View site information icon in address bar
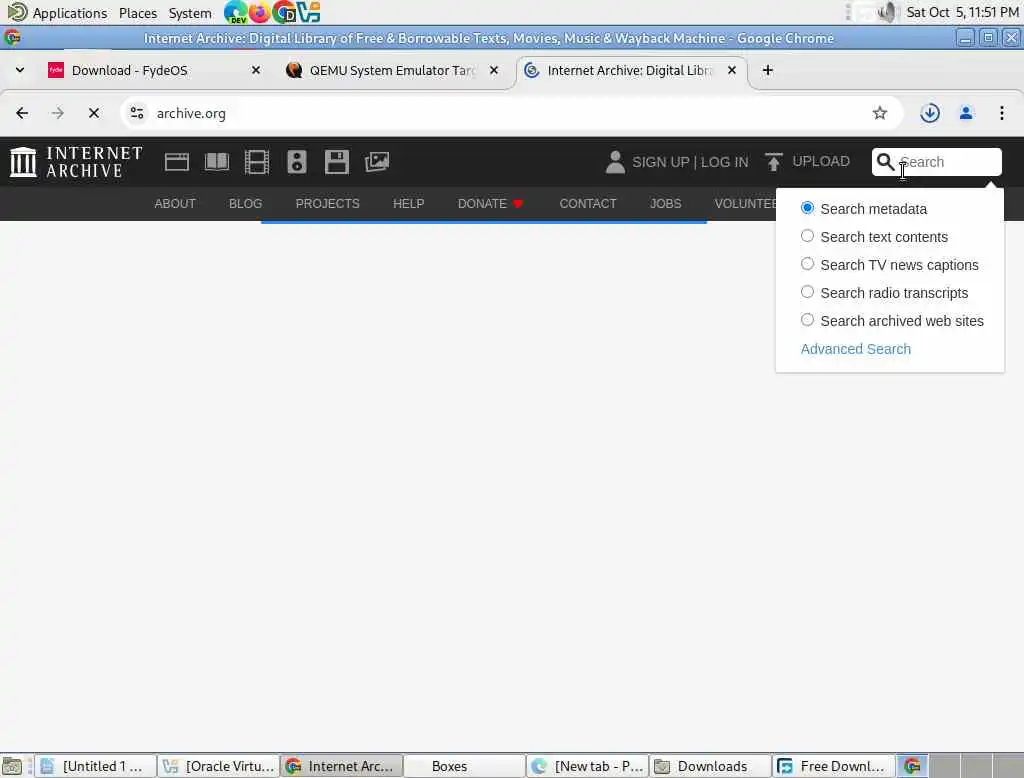The image size is (1024, 778). coord(136,113)
